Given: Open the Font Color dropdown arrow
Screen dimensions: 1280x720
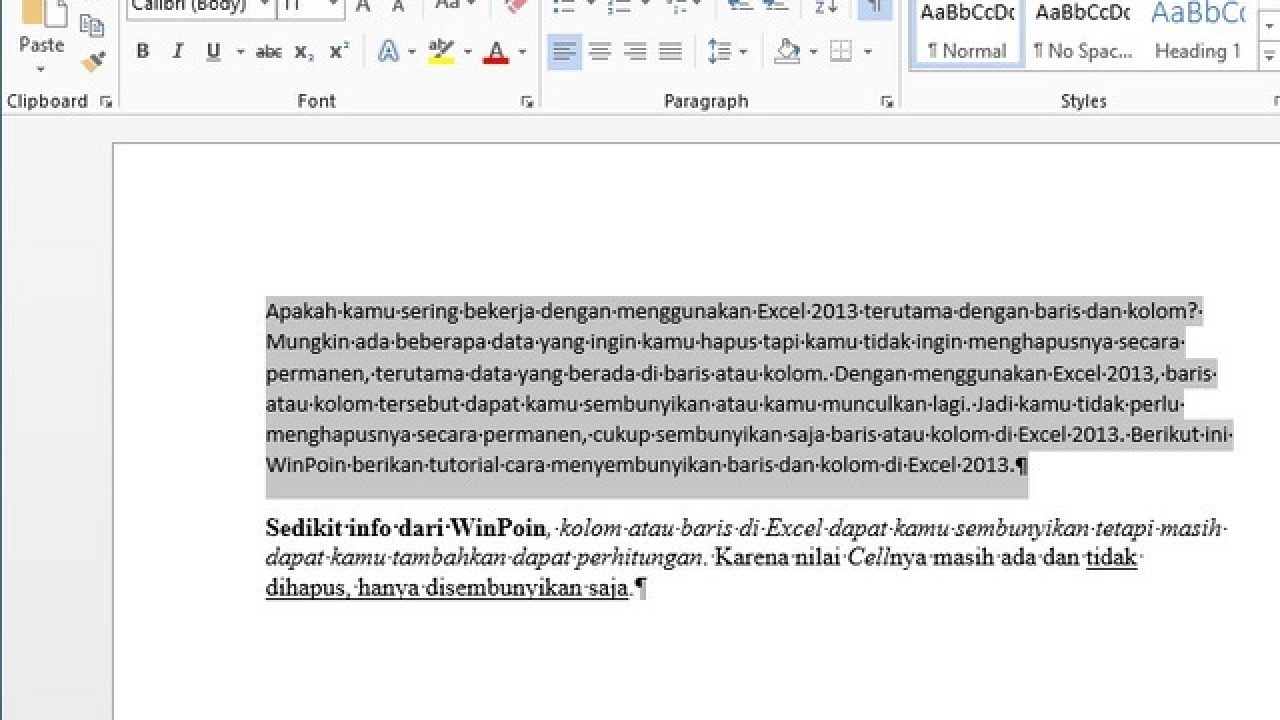Looking at the screenshot, I should click(521, 52).
